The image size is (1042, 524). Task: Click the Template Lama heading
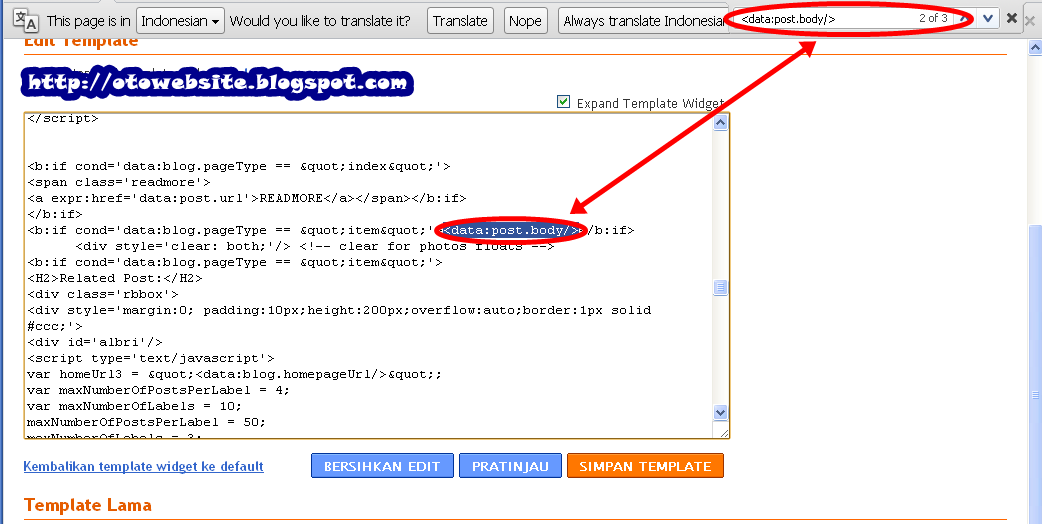coord(88,505)
